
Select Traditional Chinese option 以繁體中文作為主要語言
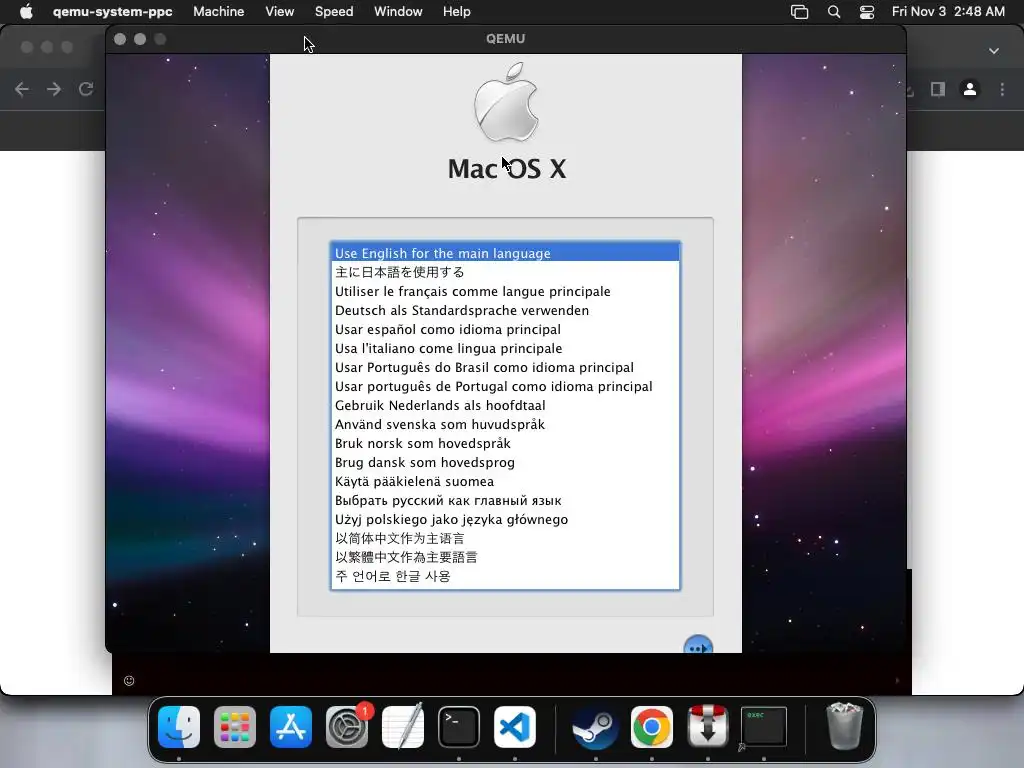pyautogui.click(x=505, y=557)
